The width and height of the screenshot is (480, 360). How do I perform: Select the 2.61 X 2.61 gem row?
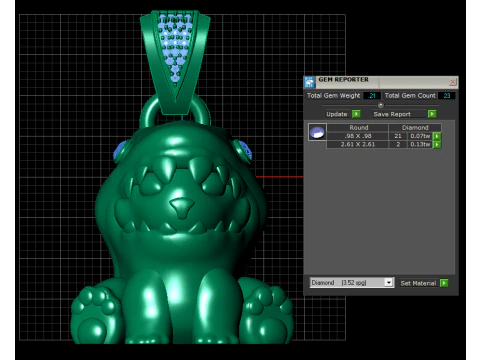click(x=358, y=144)
